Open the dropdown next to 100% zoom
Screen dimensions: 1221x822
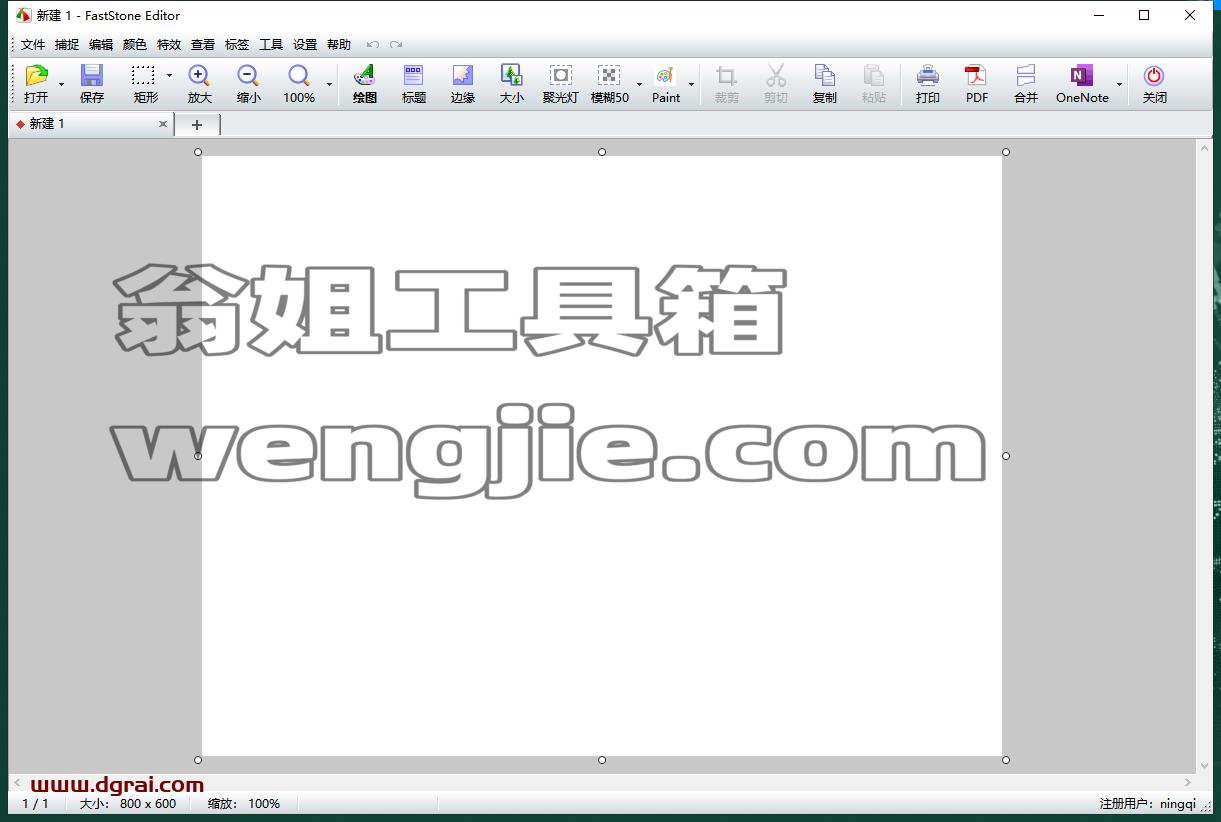[329, 85]
